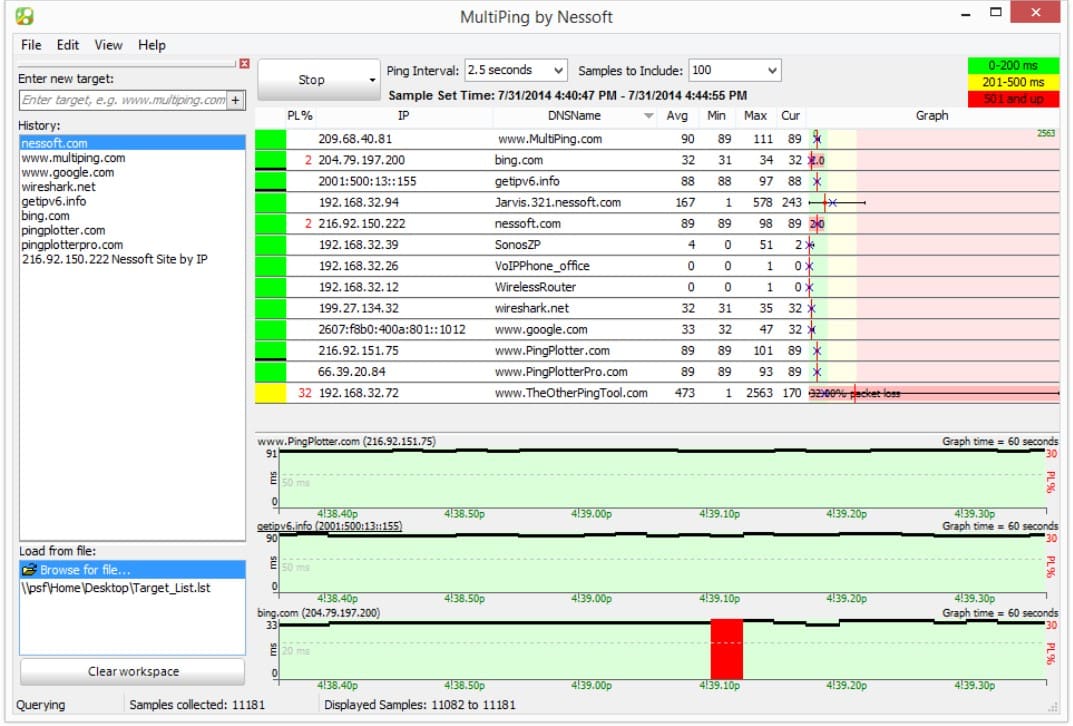Maximize the MultiPing window

(x=996, y=12)
